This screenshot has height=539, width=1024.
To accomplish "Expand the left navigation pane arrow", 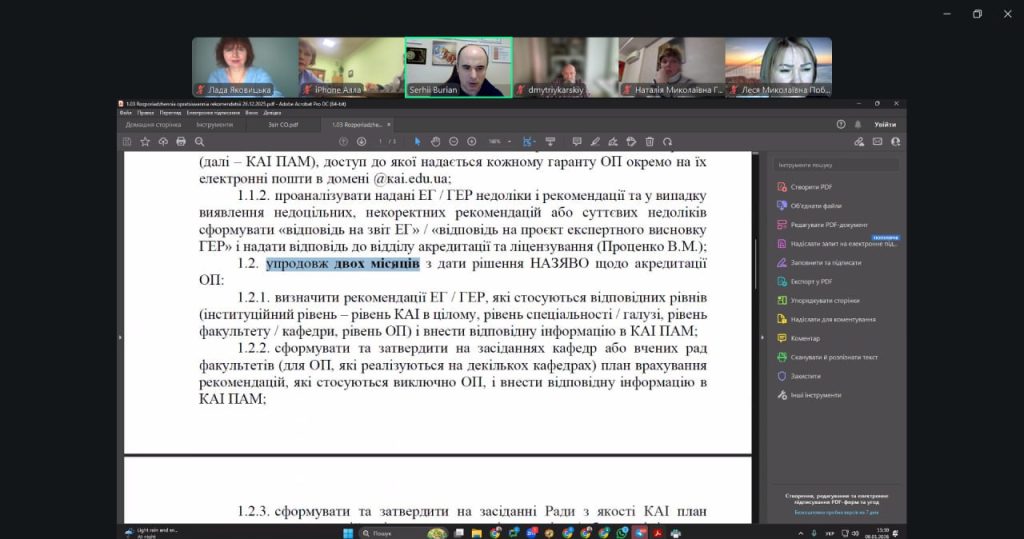I will (x=119, y=337).
